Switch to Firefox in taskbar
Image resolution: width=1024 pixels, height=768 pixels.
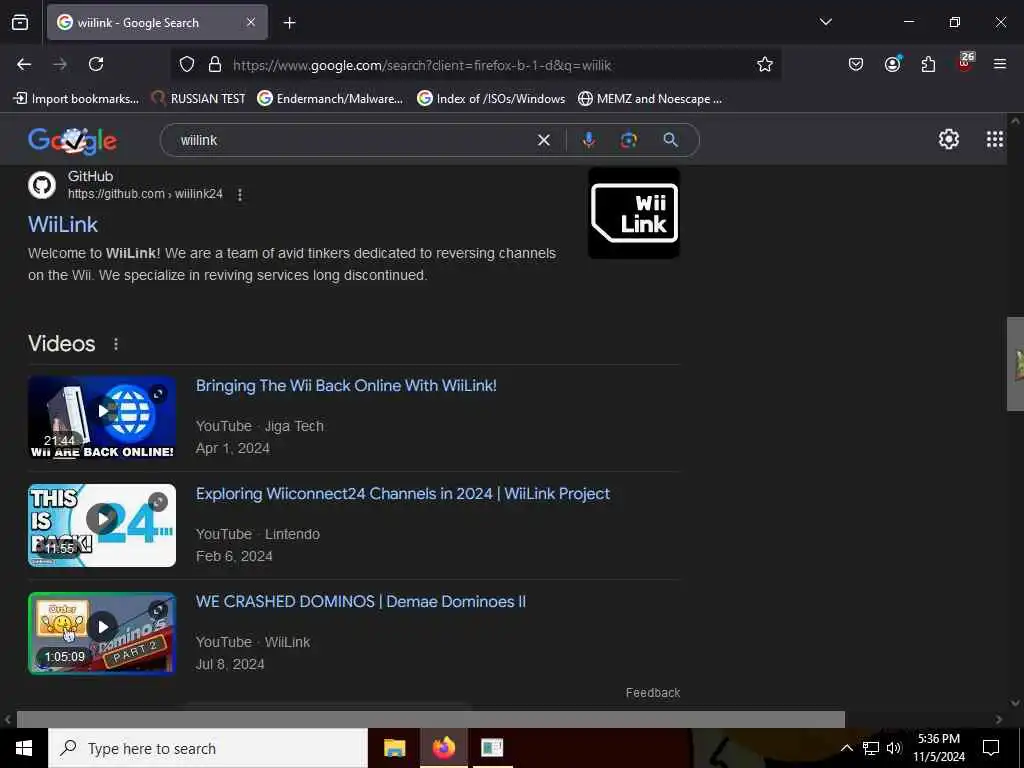coord(443,748)
